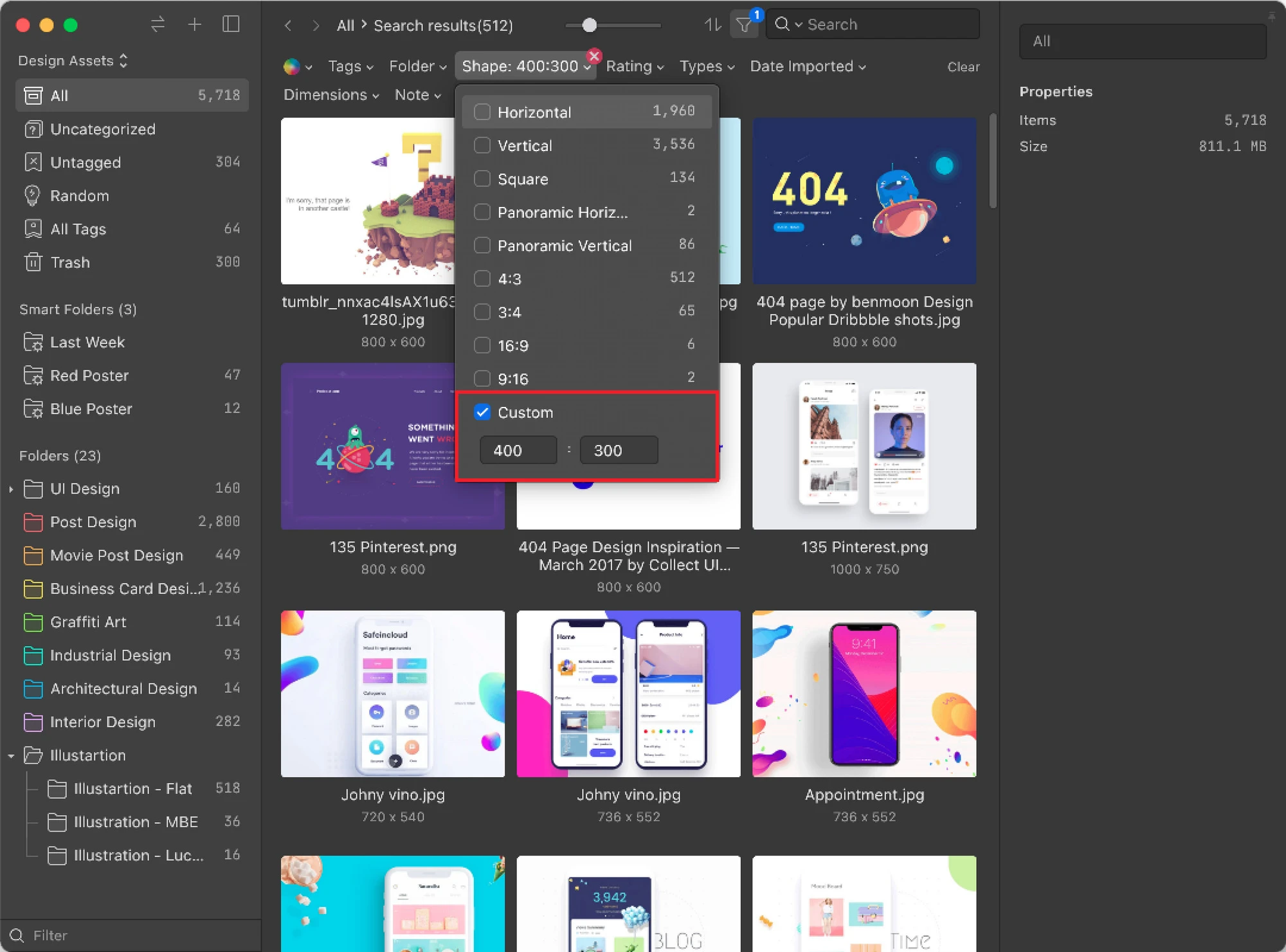Screen dimensions: 1286x952
Task: Go back with the left arrow
Action: 288,26
